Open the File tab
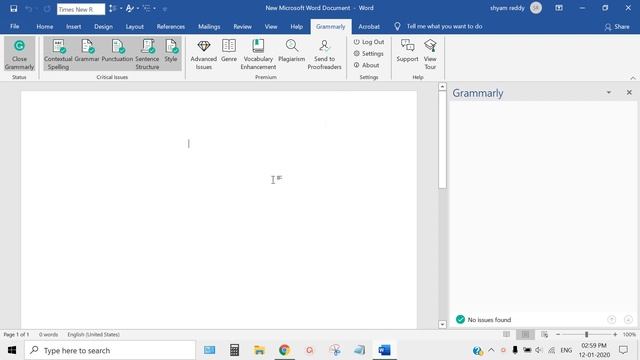The width and height of the screenshot is (640, 360). (x=15, y=26)
